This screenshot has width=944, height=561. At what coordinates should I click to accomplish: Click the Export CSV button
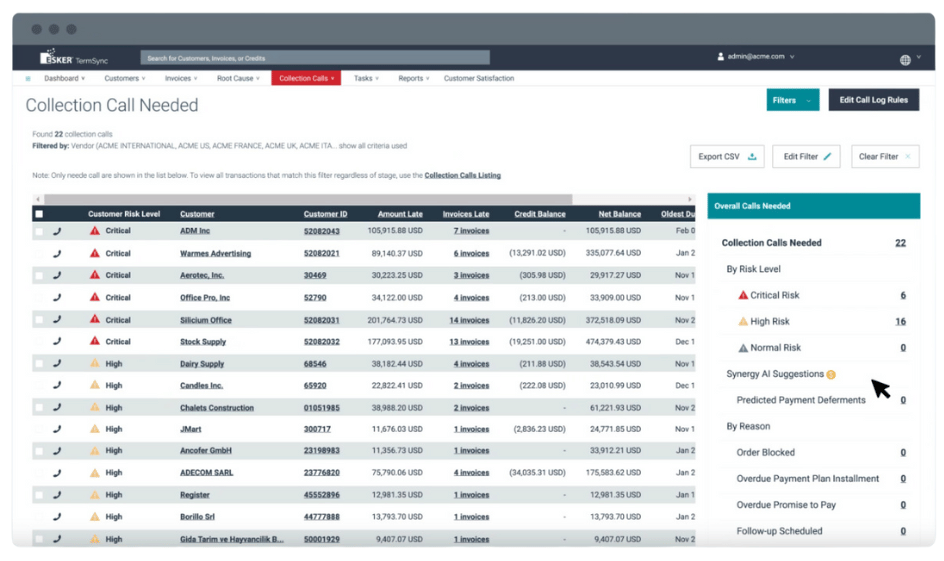pyautogui.click(x=727, y=157)
